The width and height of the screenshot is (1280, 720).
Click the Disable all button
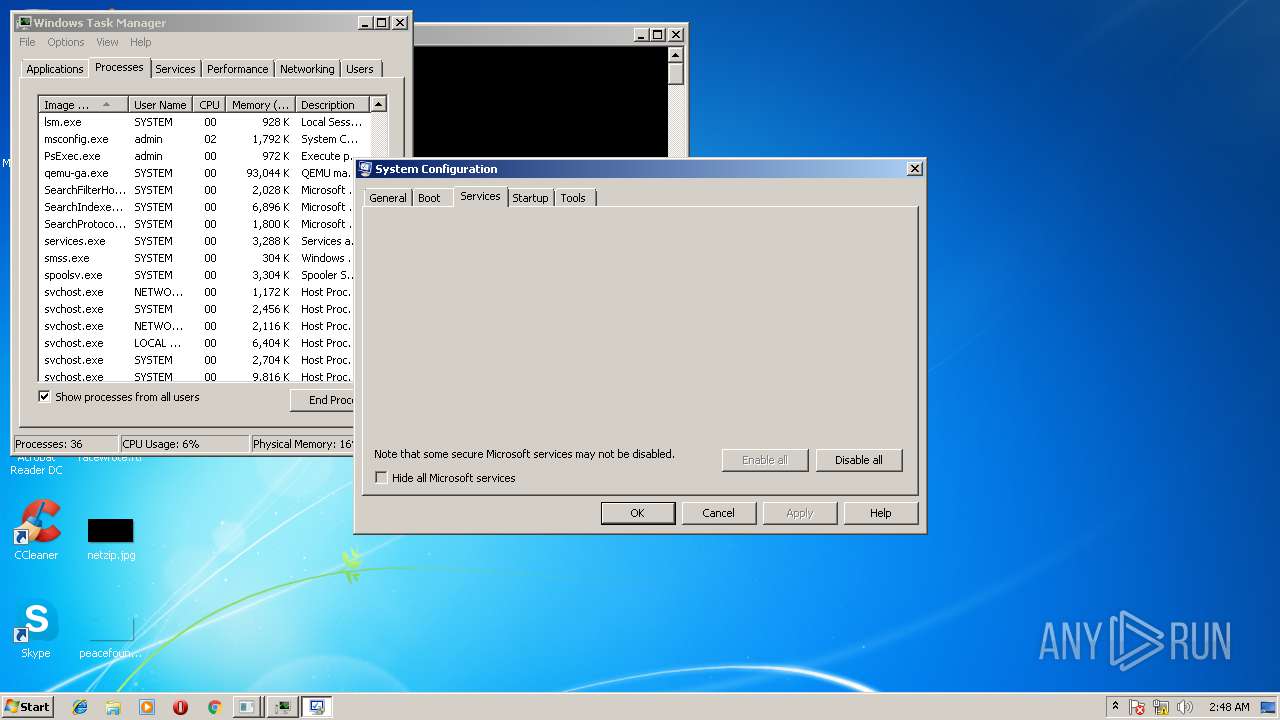pyautogui.click(x=859, y=460)
